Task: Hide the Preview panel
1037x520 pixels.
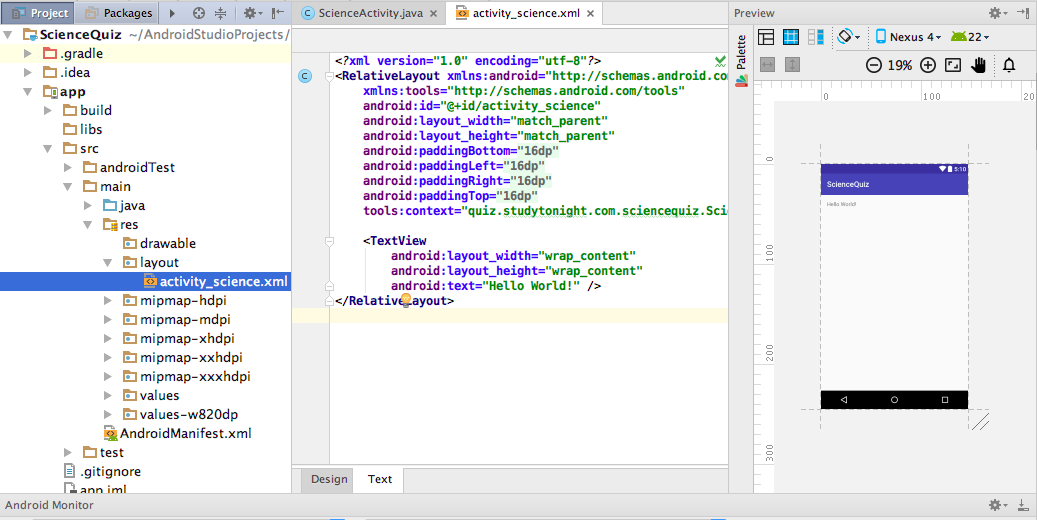Action: pos(1023,13)
